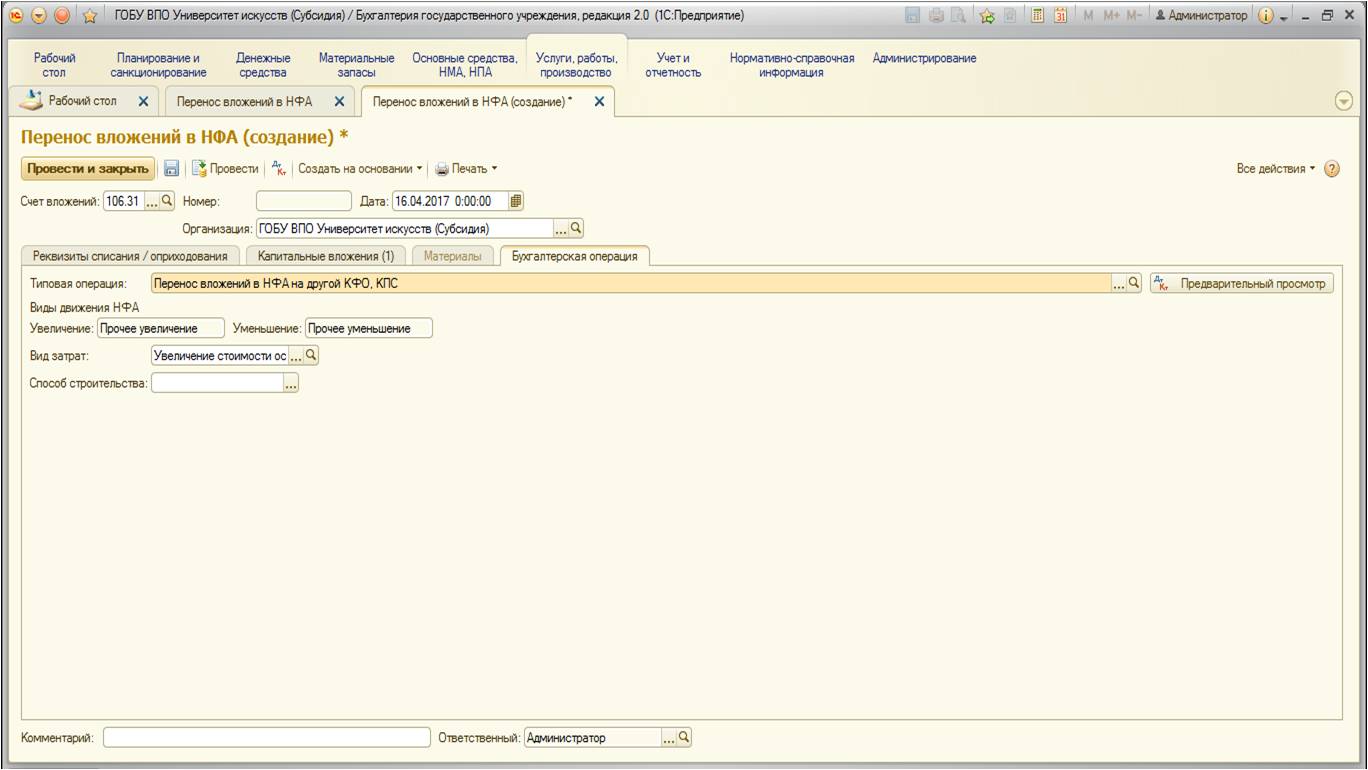This screenshot has height=770, width=1368.
Task: Click the save diskette icon beside Провести и закрыть
Action: point(171,169)
